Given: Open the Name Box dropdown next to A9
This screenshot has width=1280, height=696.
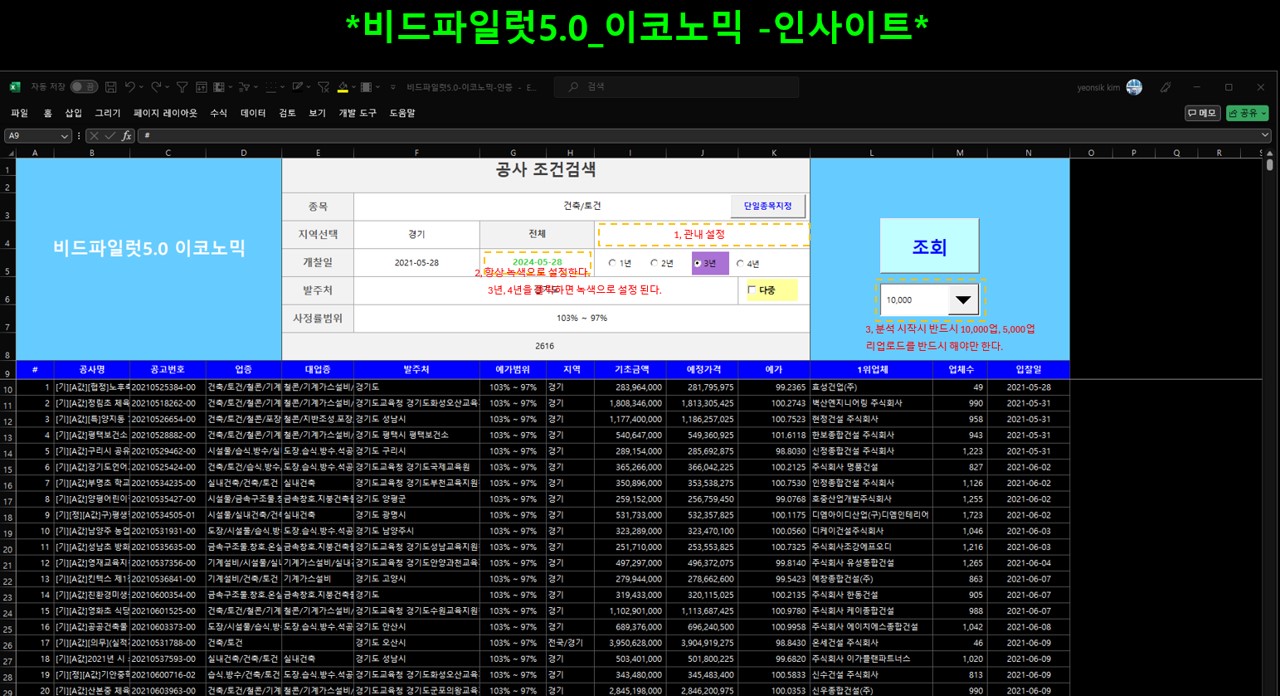Looking at the screenshot, I should tap(64, 135).
